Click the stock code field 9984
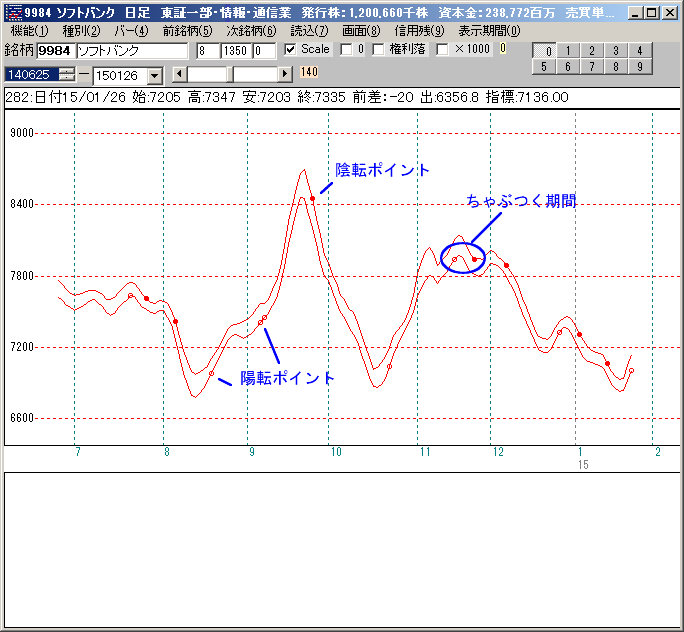Image resolution: width=684 pixels, height=632 pixels. (x=54, y=50)
